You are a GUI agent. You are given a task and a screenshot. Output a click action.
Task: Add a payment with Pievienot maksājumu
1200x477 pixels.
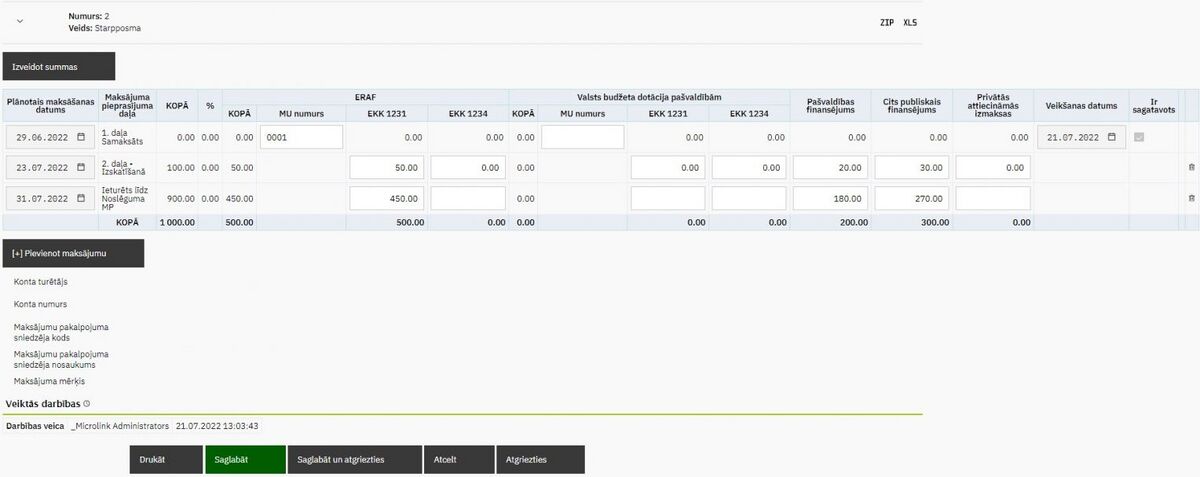pyautogui.click(x=73, y=253)
